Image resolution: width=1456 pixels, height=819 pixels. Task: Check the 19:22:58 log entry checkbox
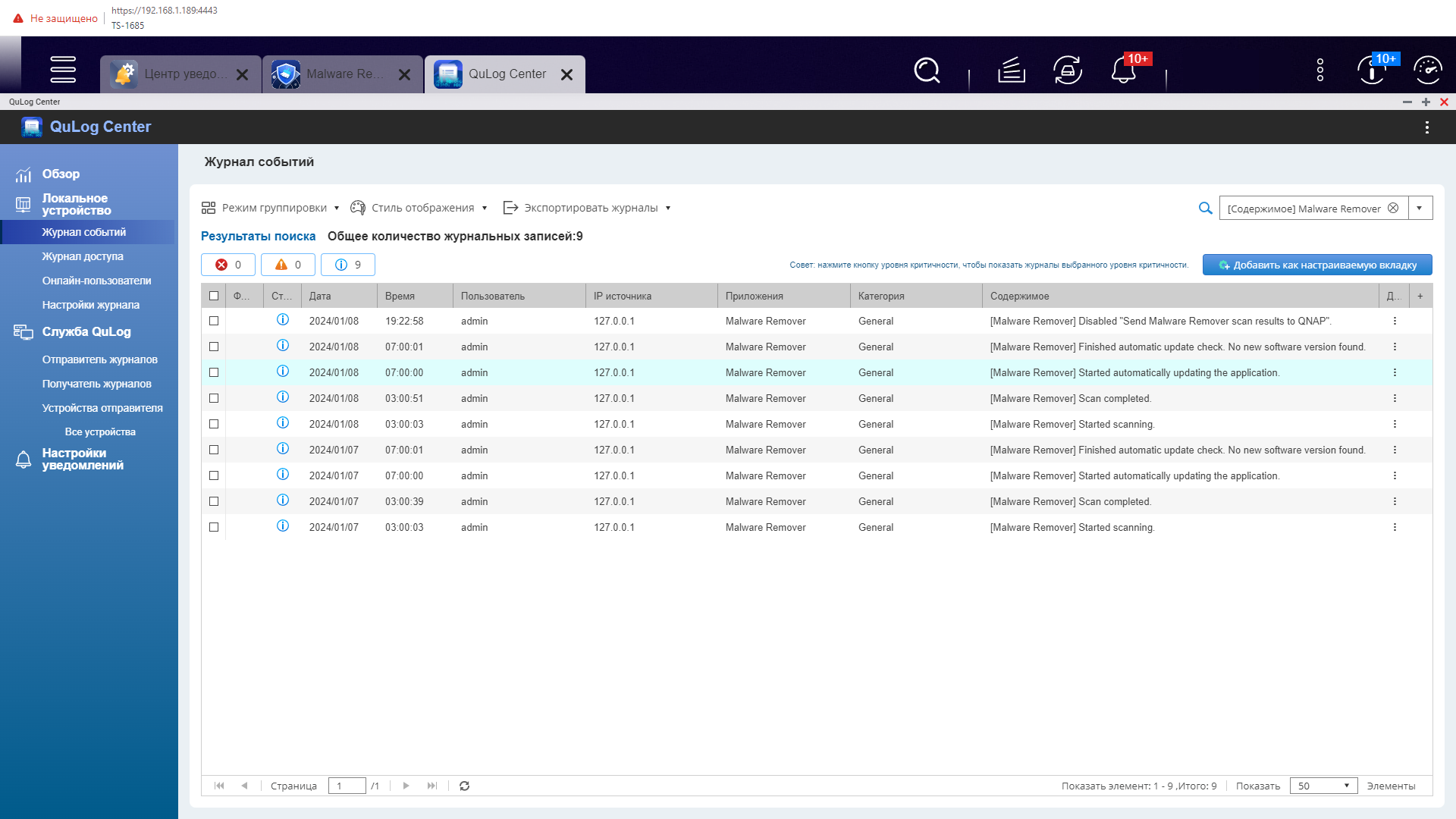coord(214,322)
